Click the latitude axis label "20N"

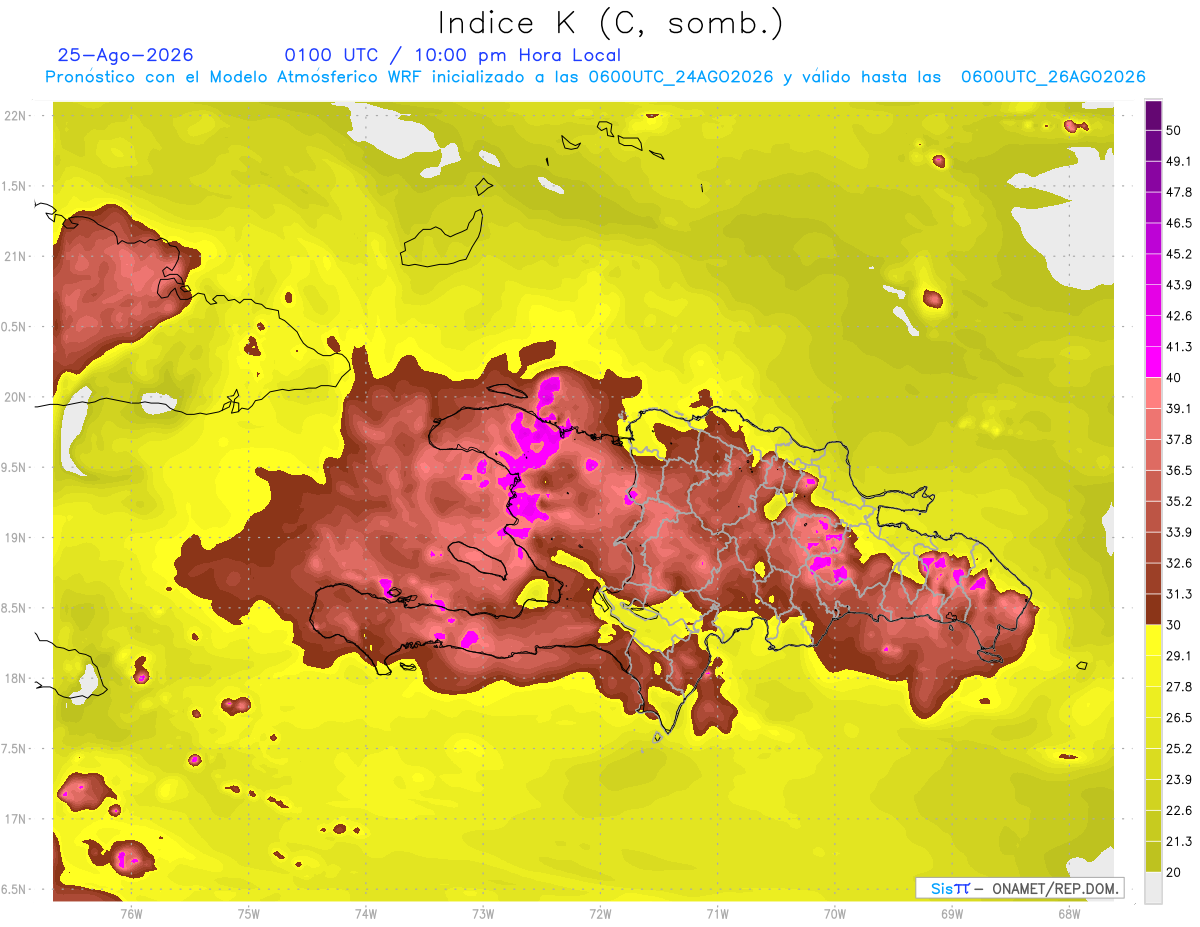click(17, 397)
